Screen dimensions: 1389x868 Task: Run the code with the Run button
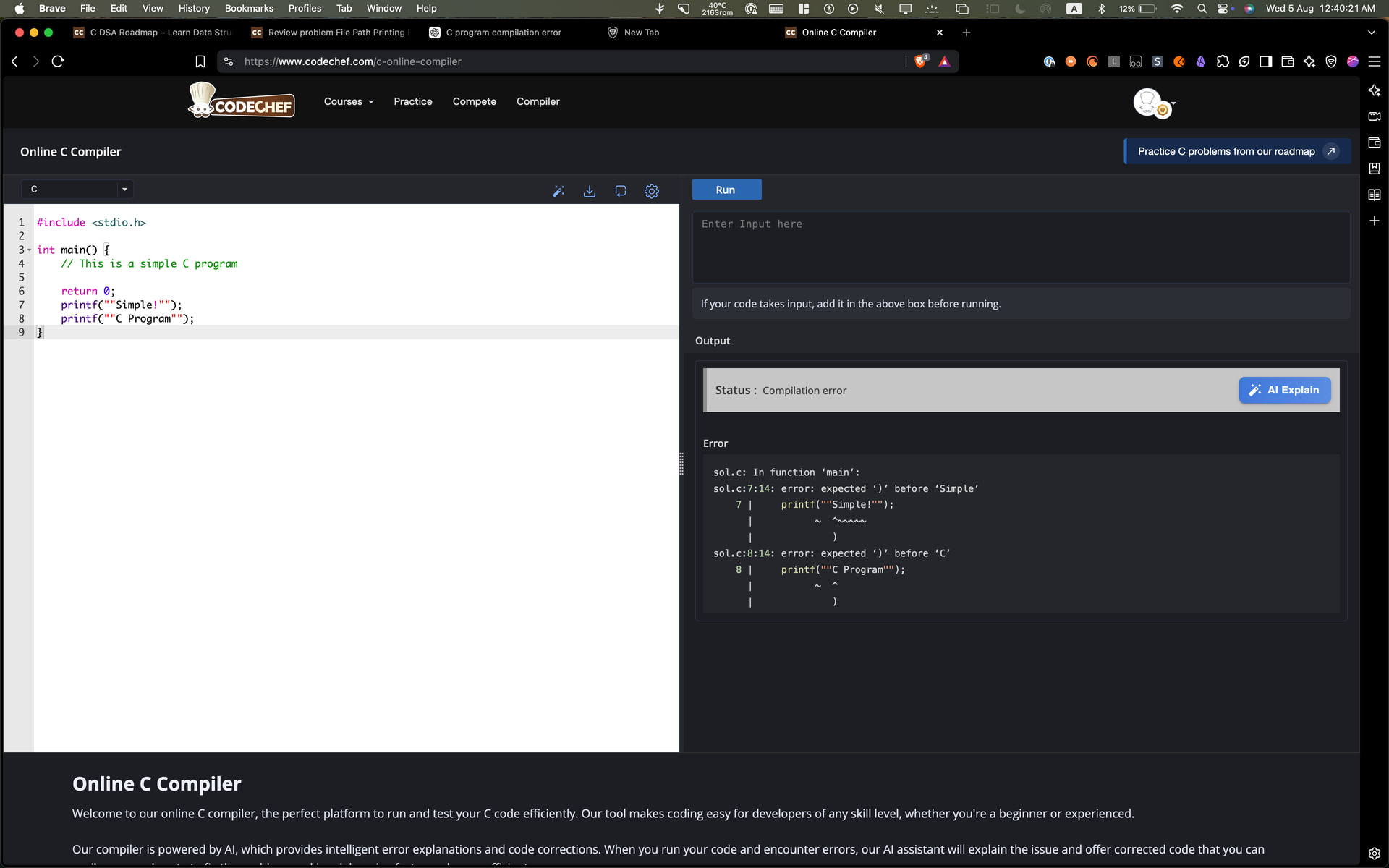tap(726, 190)
